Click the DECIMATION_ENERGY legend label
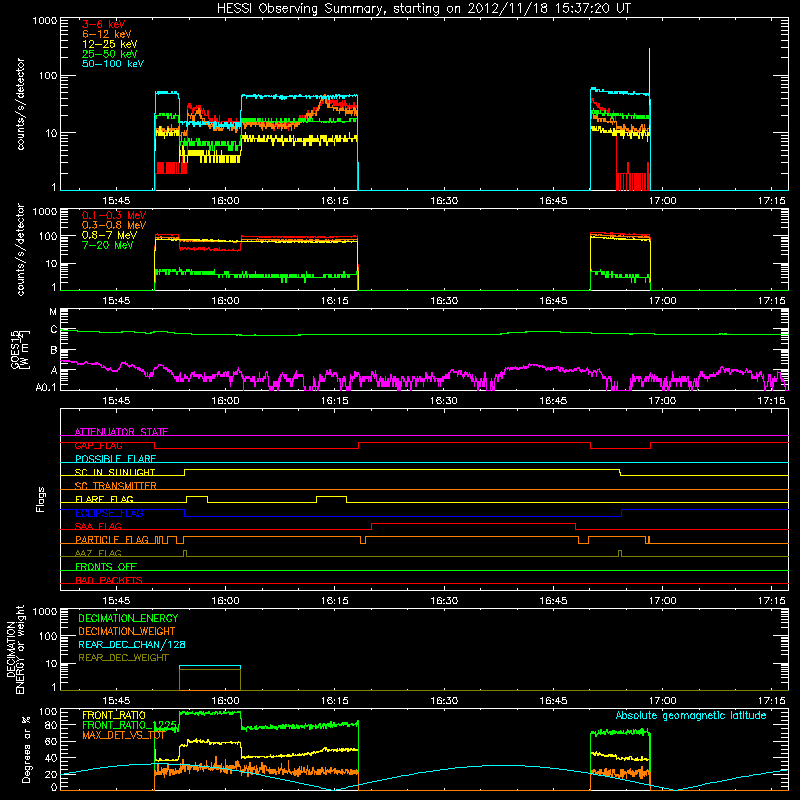This screenshot has height=800, width=800. 128,618
